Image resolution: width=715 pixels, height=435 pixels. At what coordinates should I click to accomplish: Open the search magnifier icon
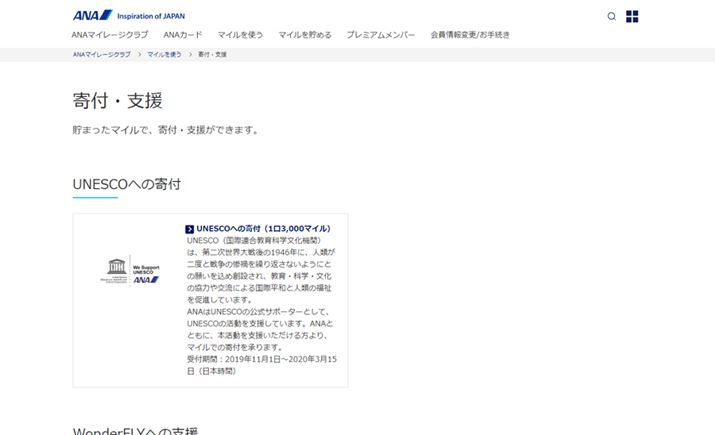click(x=611, y=16)
